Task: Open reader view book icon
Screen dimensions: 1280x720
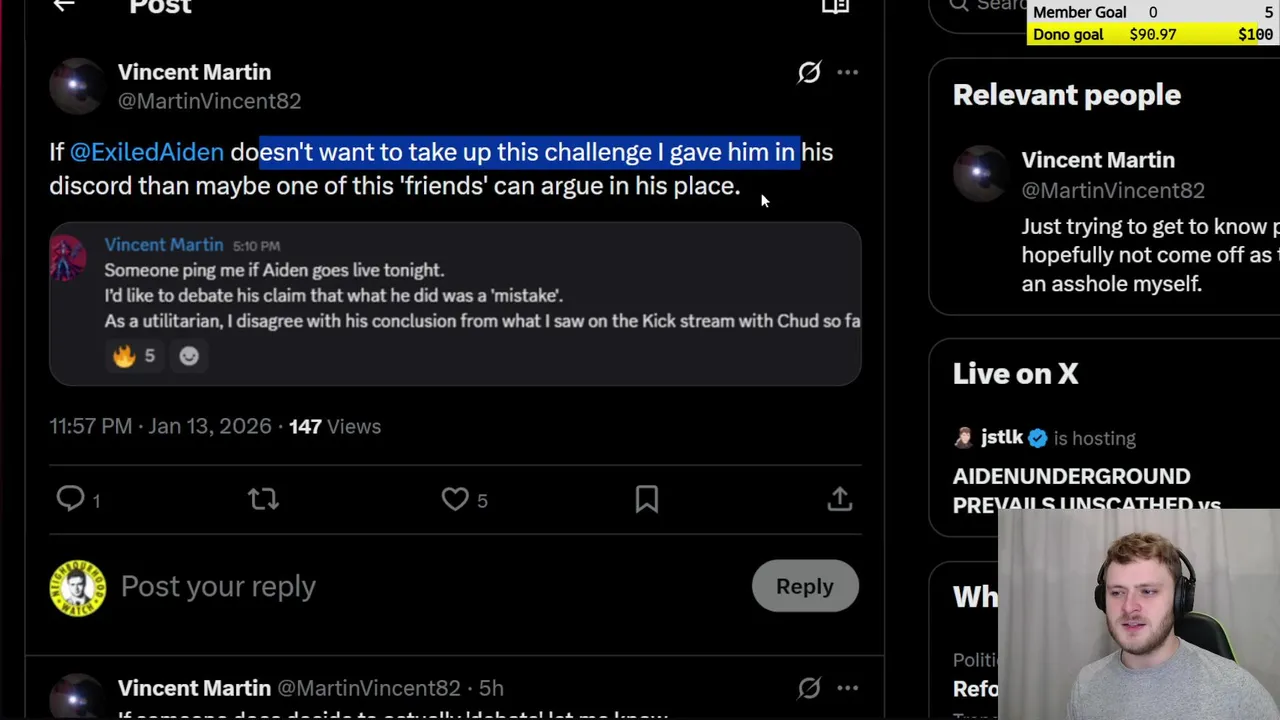Action: (x=835, y=7)
